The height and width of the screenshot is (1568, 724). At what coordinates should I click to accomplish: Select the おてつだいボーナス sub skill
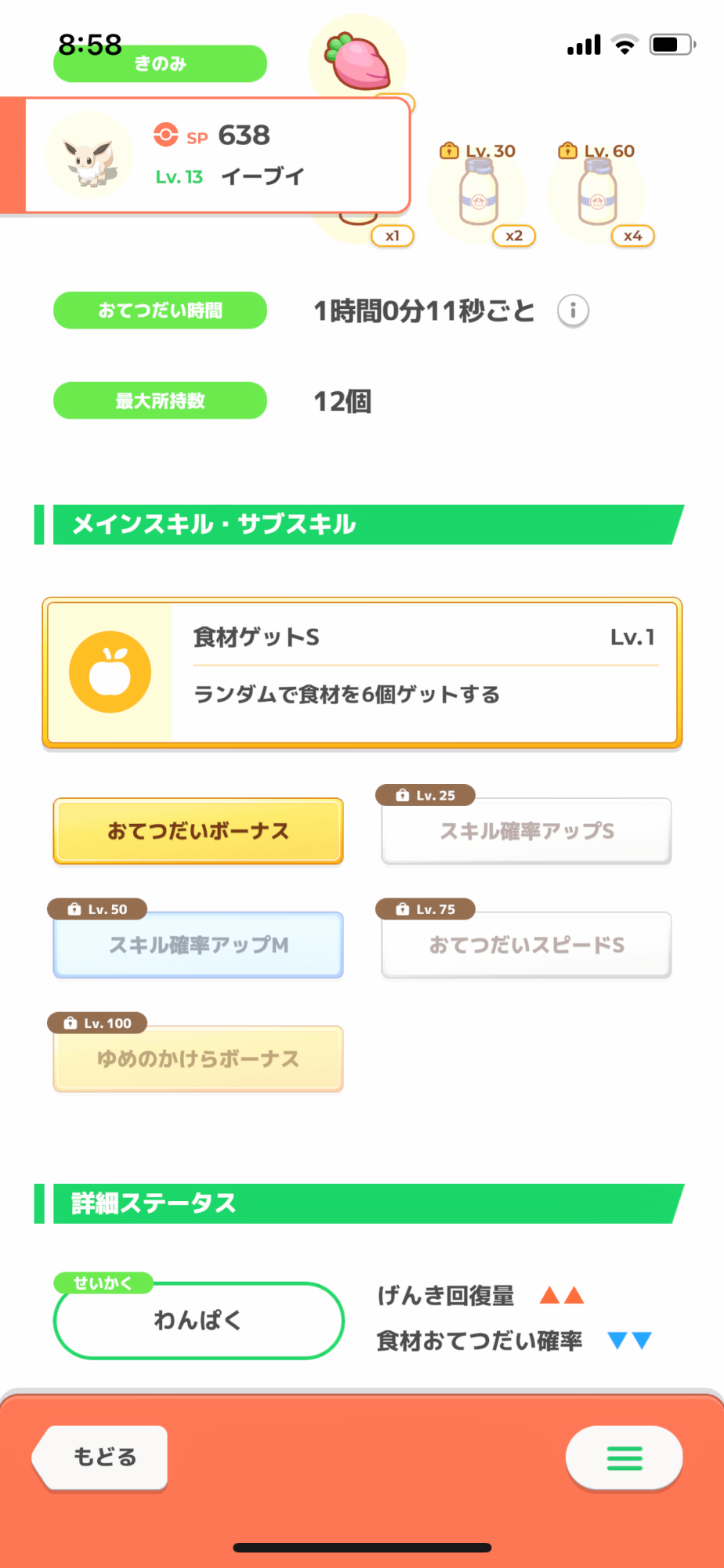pos(198,831)
